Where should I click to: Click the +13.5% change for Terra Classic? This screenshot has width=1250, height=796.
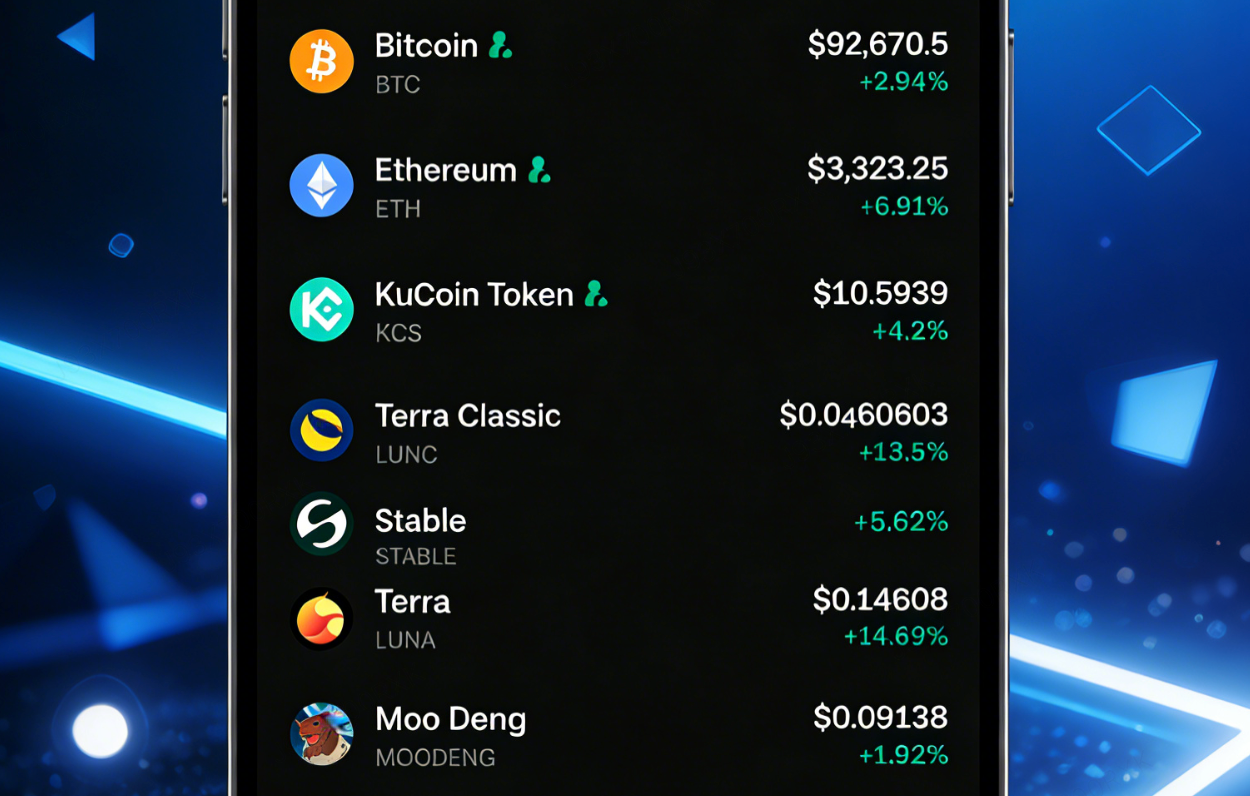(902, 453)
